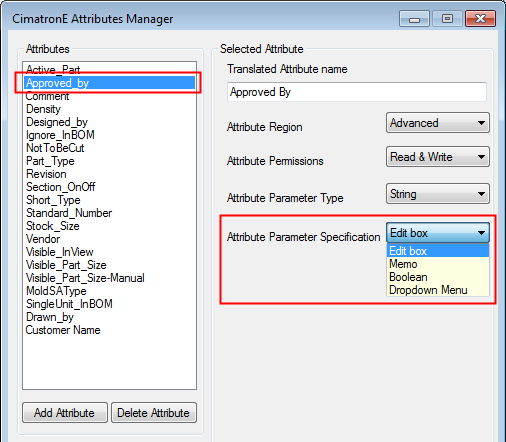Click the Translated Attribute name text field
This screenshot has width=506, height=442.
pos(357,92)
